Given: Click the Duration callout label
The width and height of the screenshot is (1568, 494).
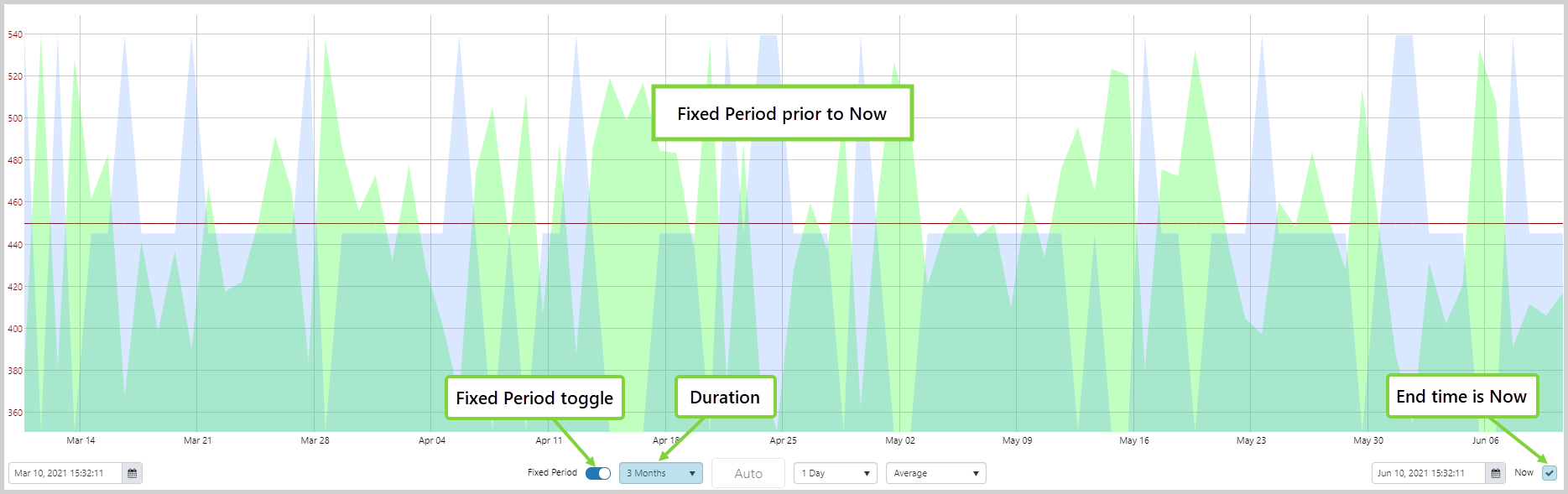Looking at the screenshot, I should [x=725, y=397].
